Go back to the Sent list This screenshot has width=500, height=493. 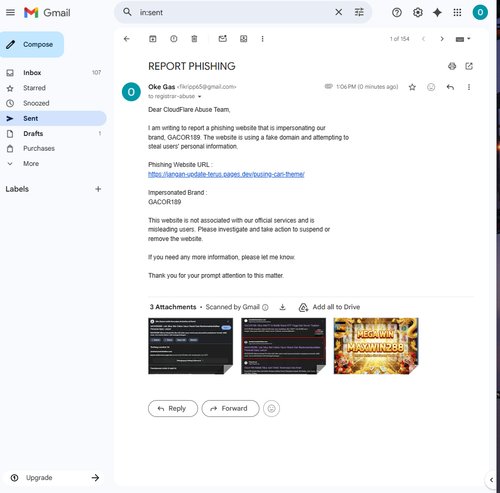point(127,39)
